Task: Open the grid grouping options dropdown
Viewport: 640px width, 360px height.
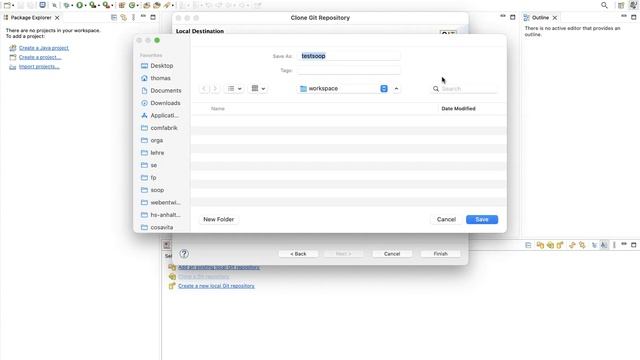Action: (x=258, y=89)
